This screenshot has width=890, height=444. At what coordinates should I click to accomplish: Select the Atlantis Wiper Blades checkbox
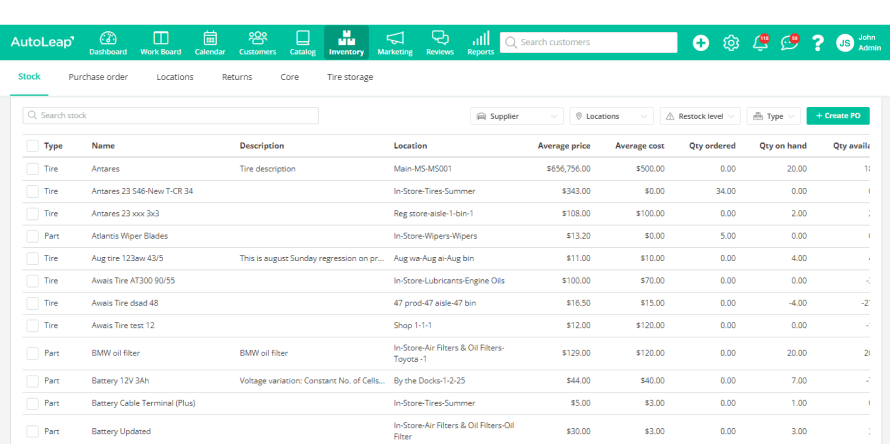pyautogui.click(x=33, y=236)
